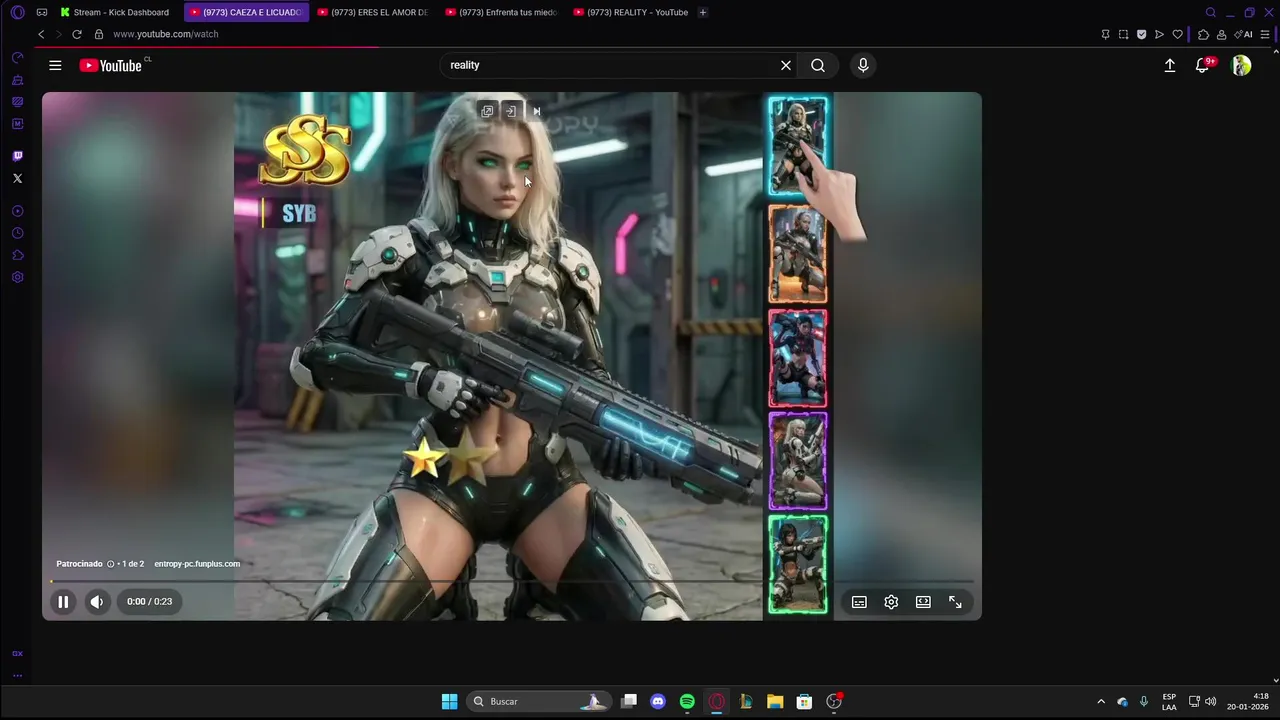The height and width of the screenshot is (720, 1280).
Task: Open the X (Twitter) sidebar panel
Action: coord(17,178)
